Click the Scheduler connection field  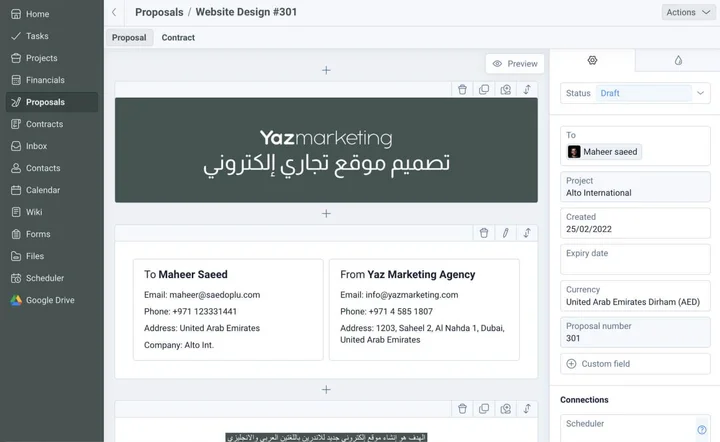pyautogui.click(x=628, y=429)
